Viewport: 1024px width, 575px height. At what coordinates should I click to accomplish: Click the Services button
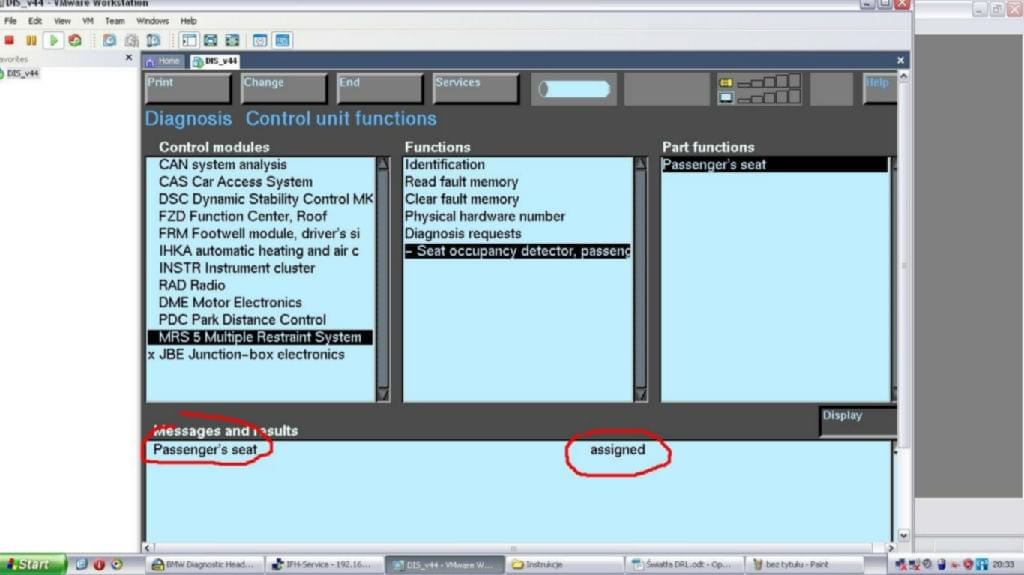coord(475,88)
